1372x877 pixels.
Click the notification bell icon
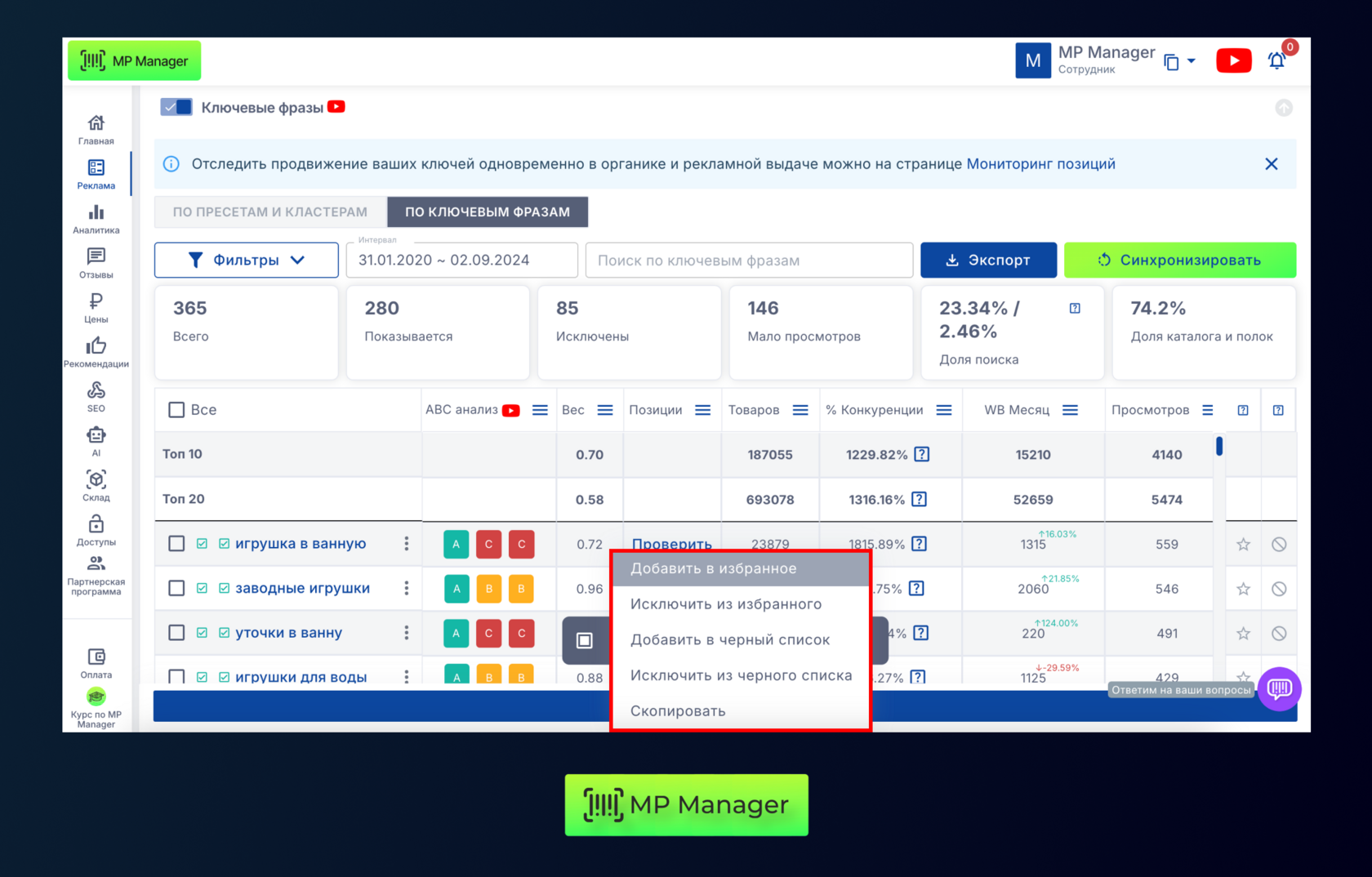1276,61
